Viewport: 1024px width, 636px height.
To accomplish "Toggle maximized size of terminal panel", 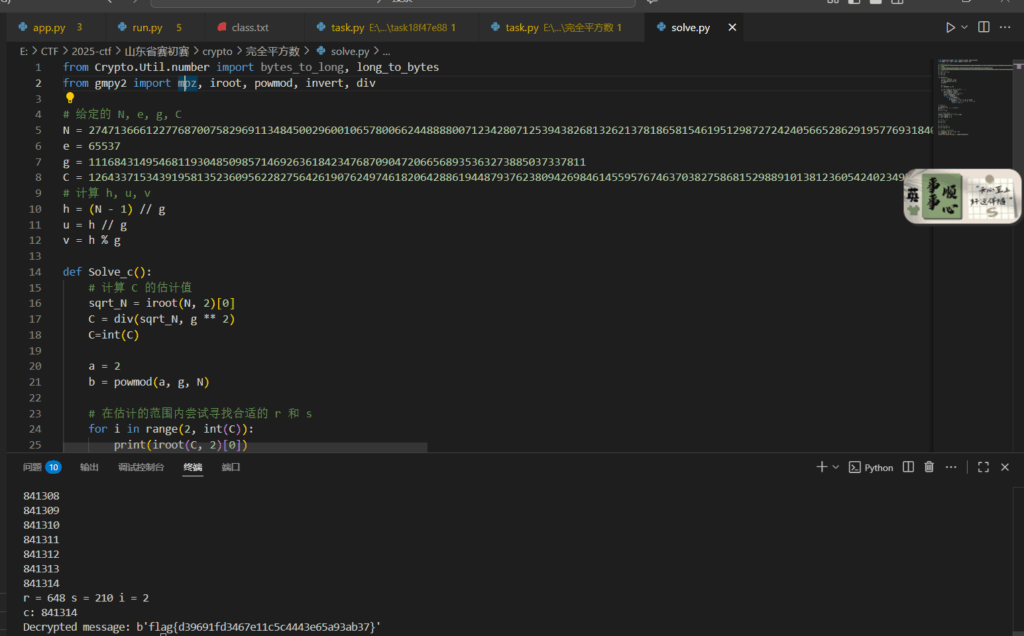I will (983, 467).
